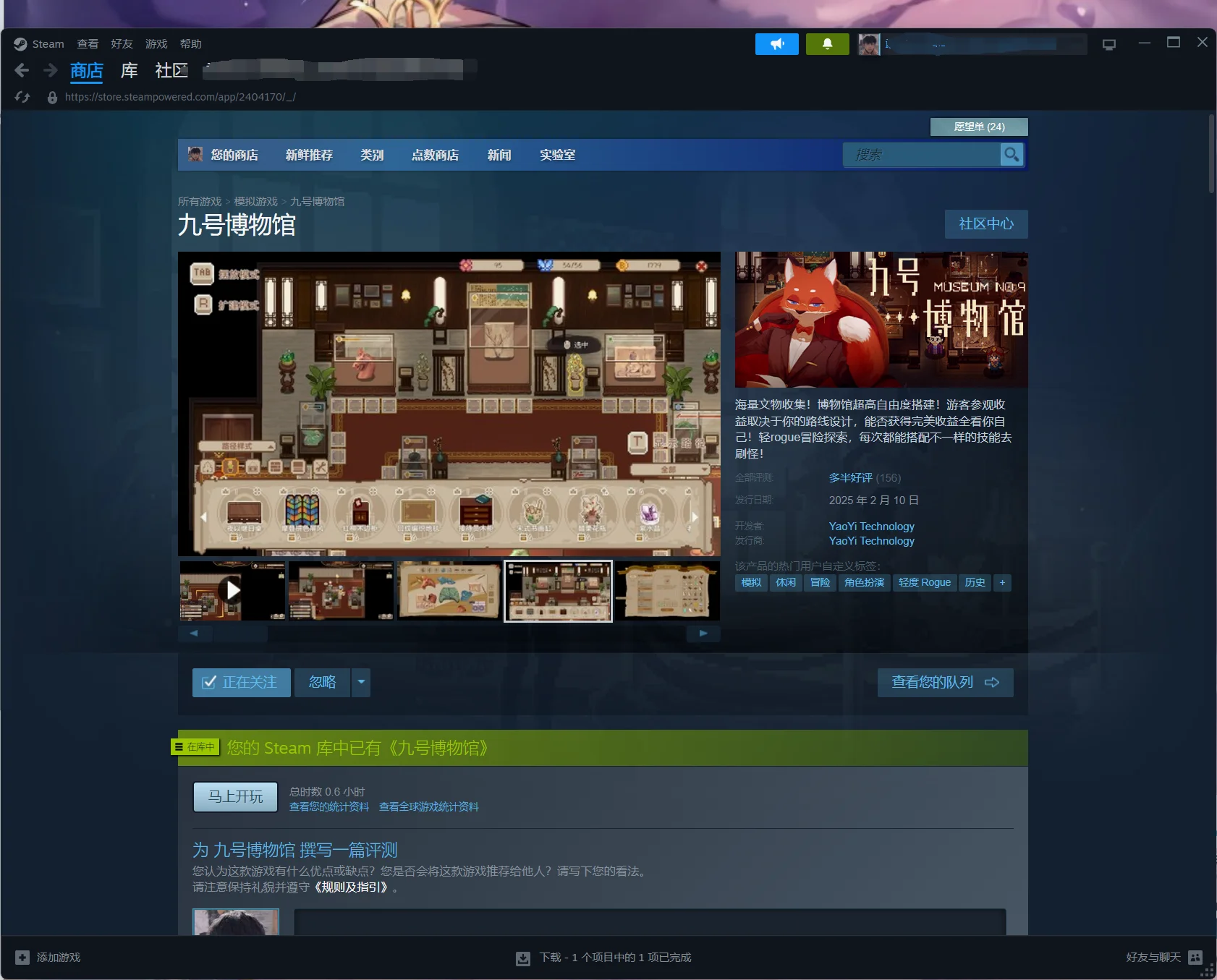Select the 轻度 Rogue tag

pos(924,582)
